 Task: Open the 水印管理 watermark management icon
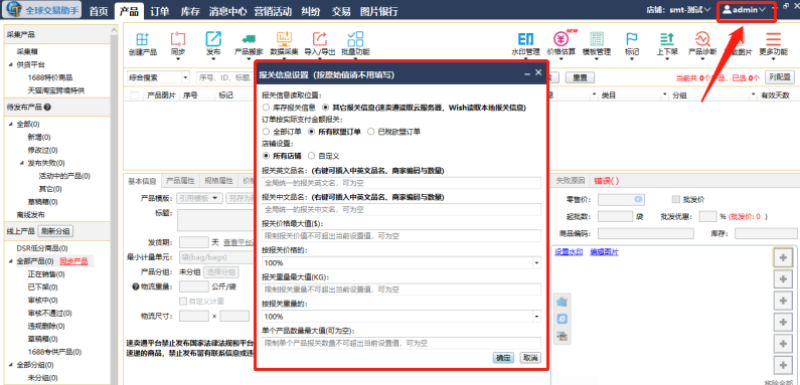pos(526,39)
